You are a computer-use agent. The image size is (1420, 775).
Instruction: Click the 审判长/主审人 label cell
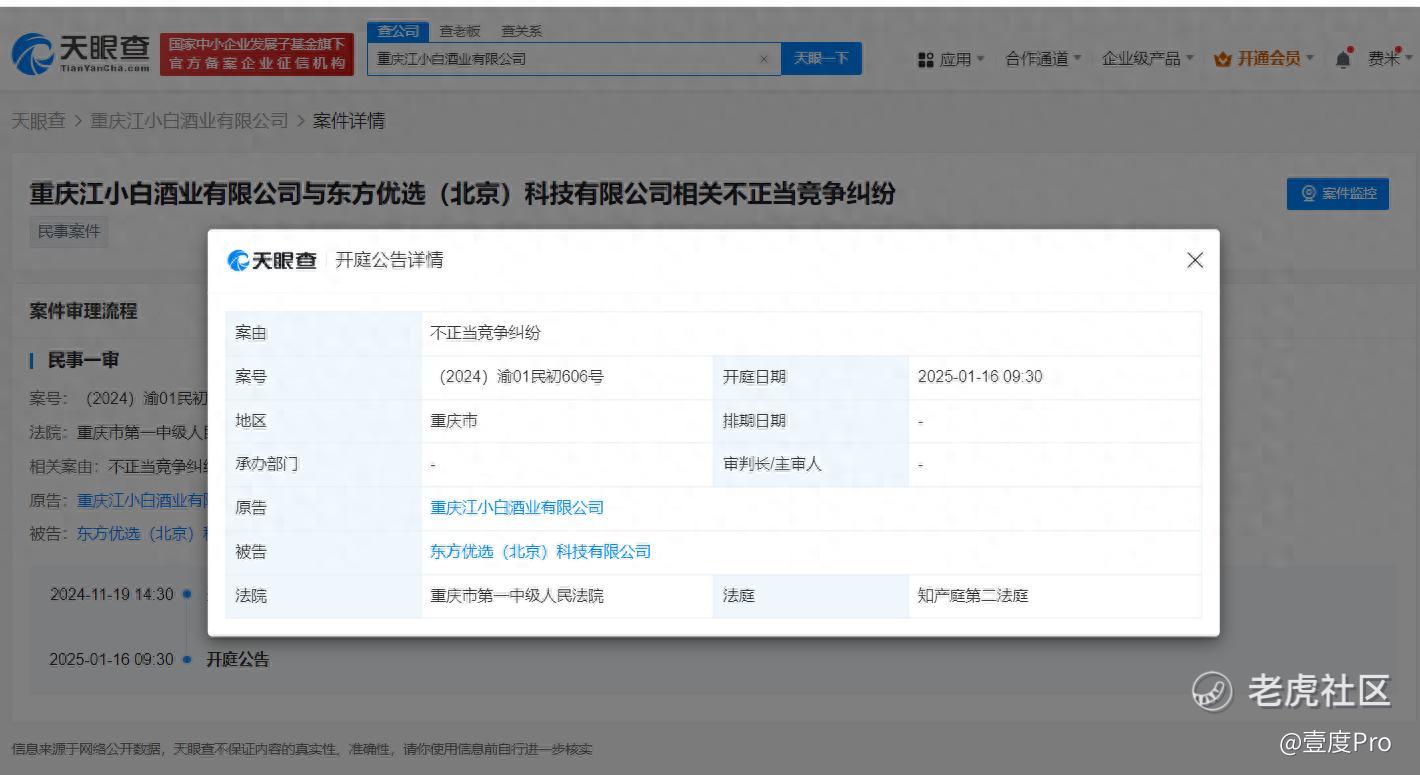click(x=811, y=465)
